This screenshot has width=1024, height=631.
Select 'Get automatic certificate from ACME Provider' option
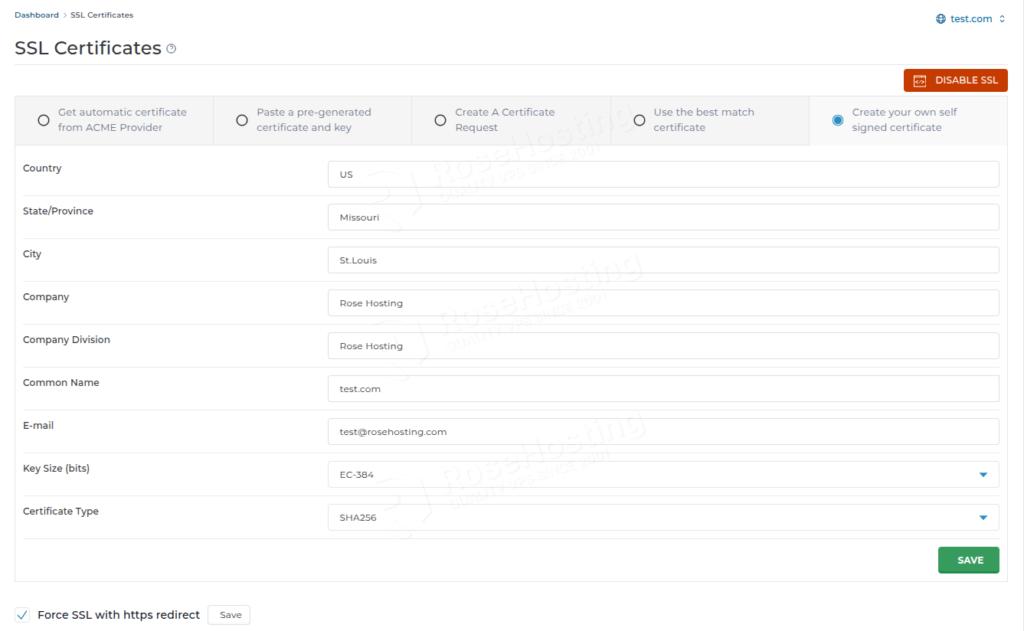pos(43,120)
